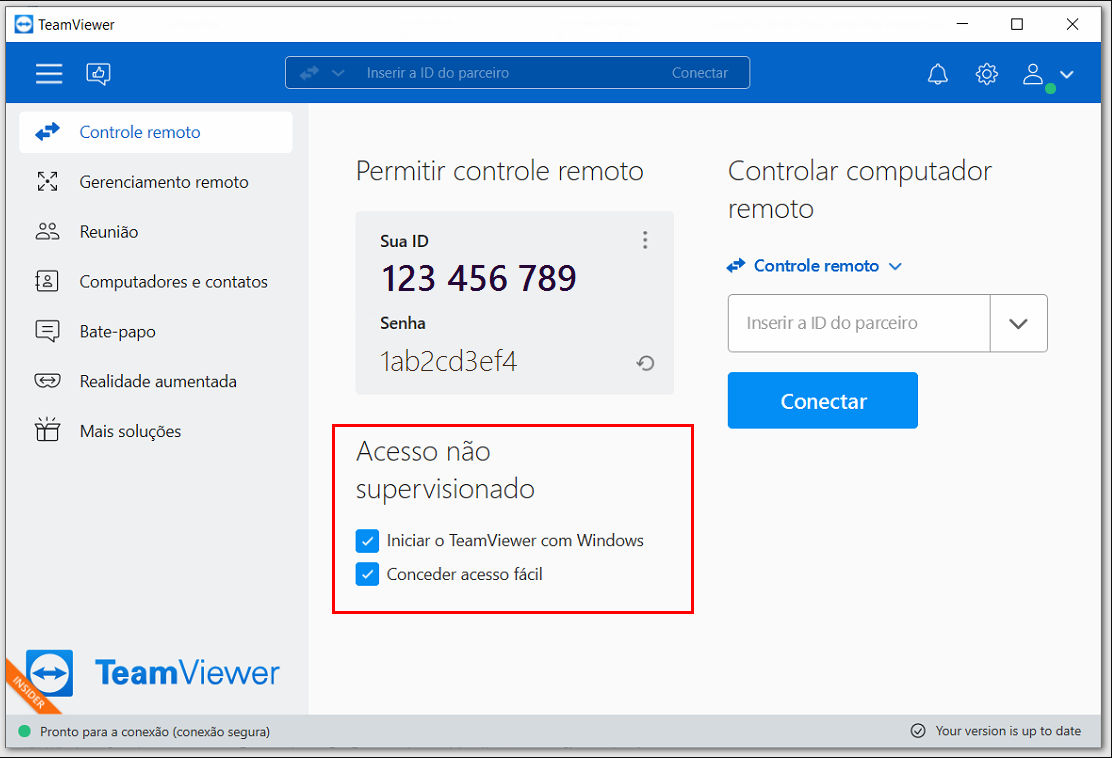Click the feedback thumbs-up icon
Image resolution: width=1112 pixels, height=758 pixels.
click(99, 73)
